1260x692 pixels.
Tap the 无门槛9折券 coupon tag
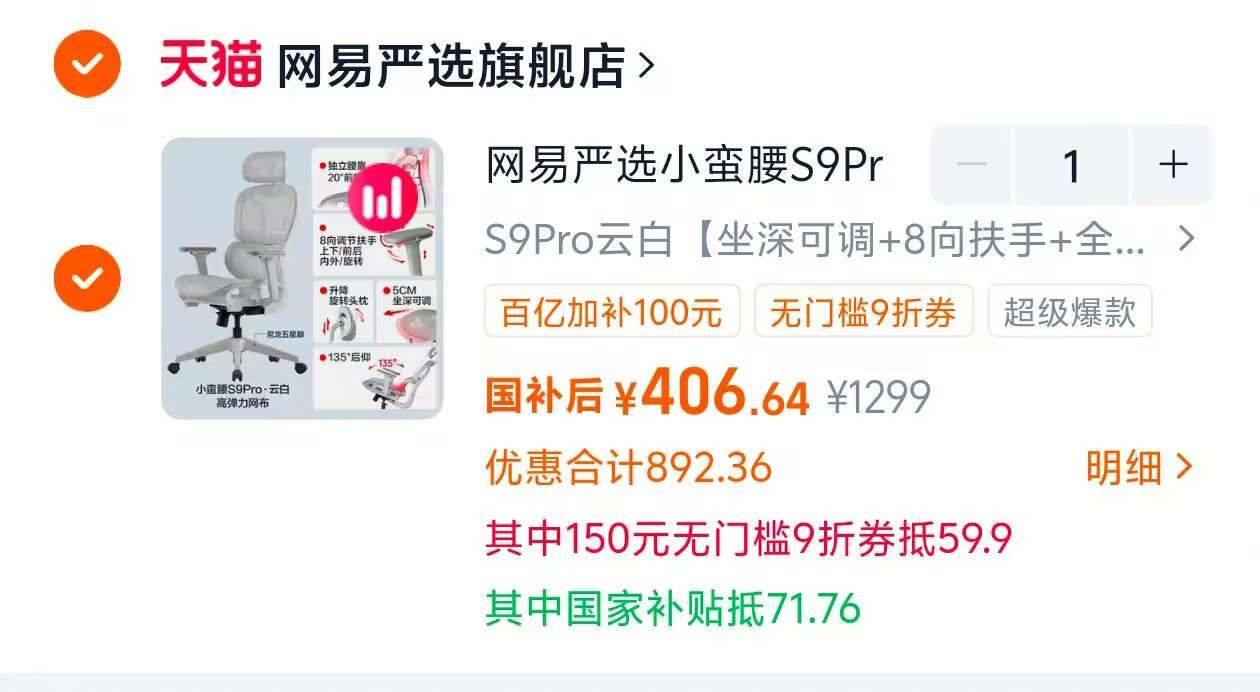pyautogui.click(x=864, y=311)
